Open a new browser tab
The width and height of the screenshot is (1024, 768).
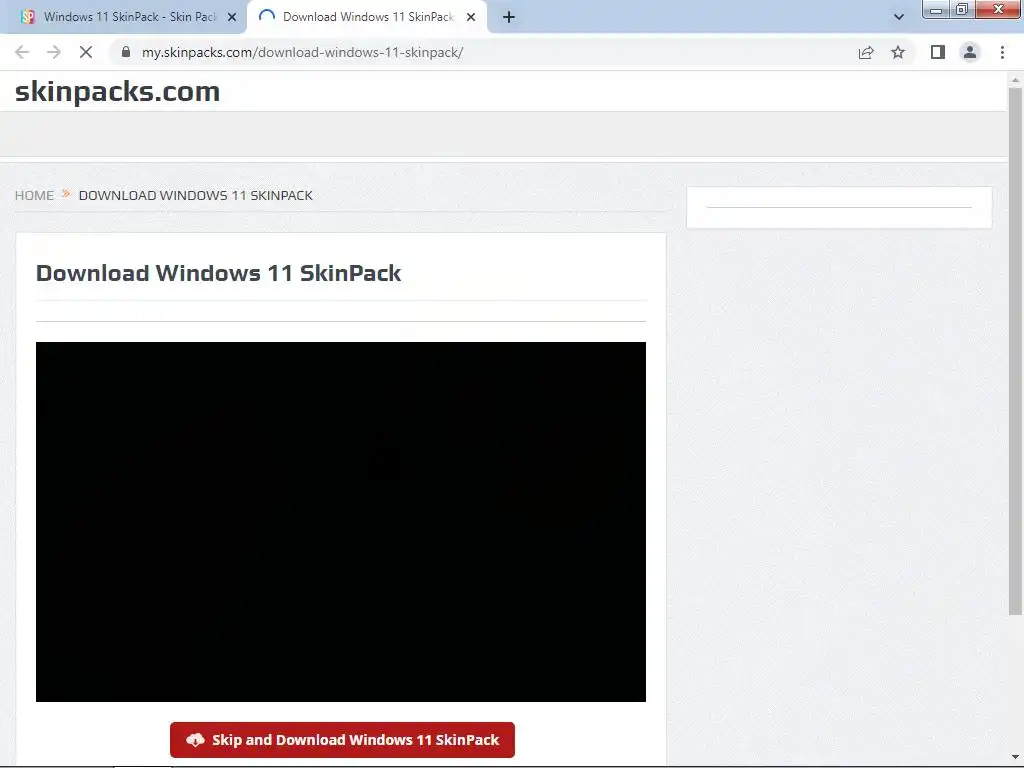click(x=509, y=17)
